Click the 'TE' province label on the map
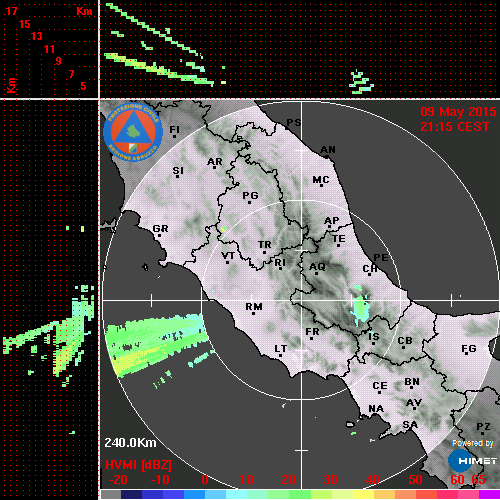The image size is (500, 500). point(339,239)
